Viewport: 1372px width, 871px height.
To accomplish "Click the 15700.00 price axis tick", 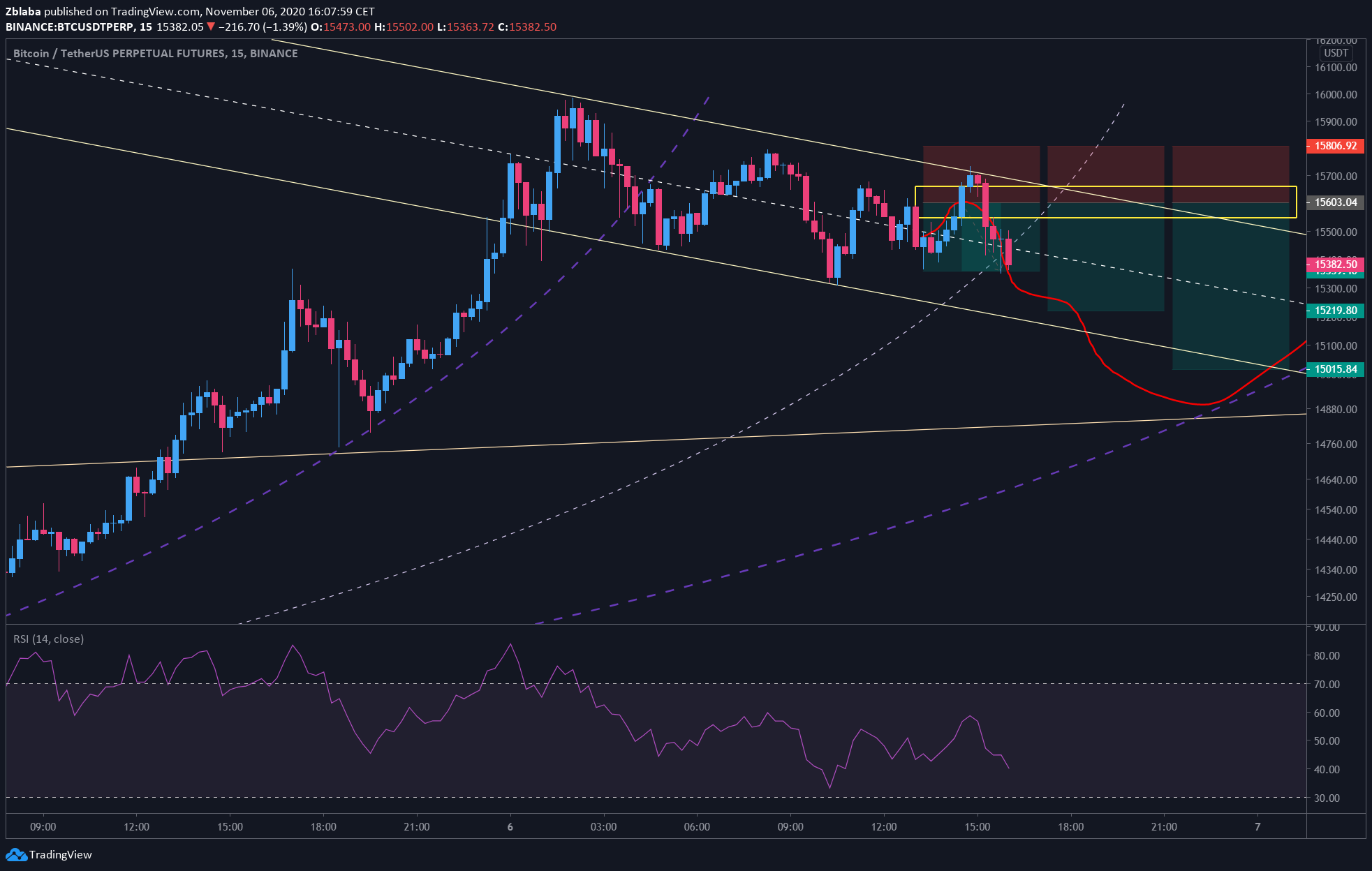I will (x=1336, y=177).
